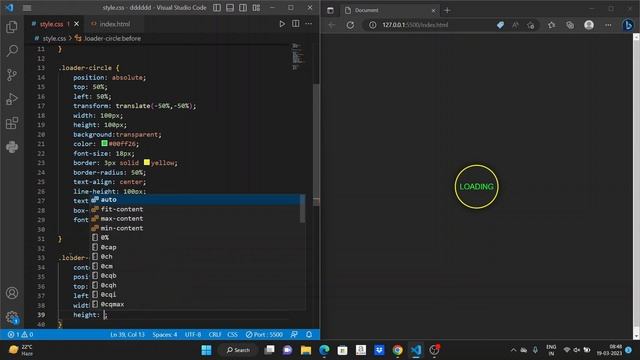Open the Accounts icon in activity bar

coord(12,293)
